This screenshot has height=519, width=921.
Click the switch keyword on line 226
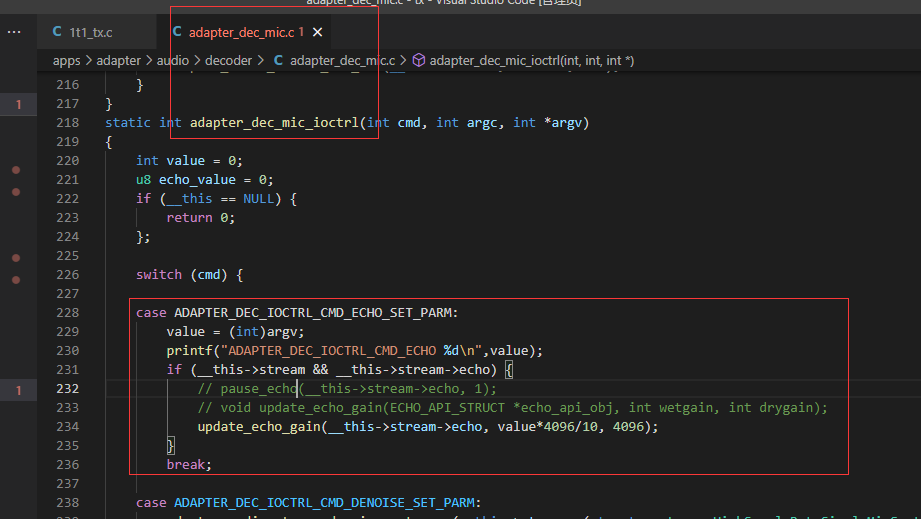pyautogui.click(x=159, y=275)
